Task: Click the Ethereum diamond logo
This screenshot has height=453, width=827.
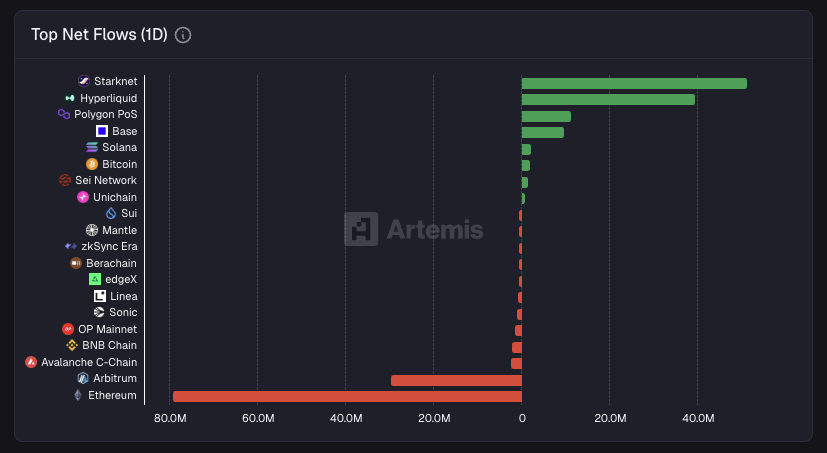Action: pyautogui.click(x=78, y=395)
